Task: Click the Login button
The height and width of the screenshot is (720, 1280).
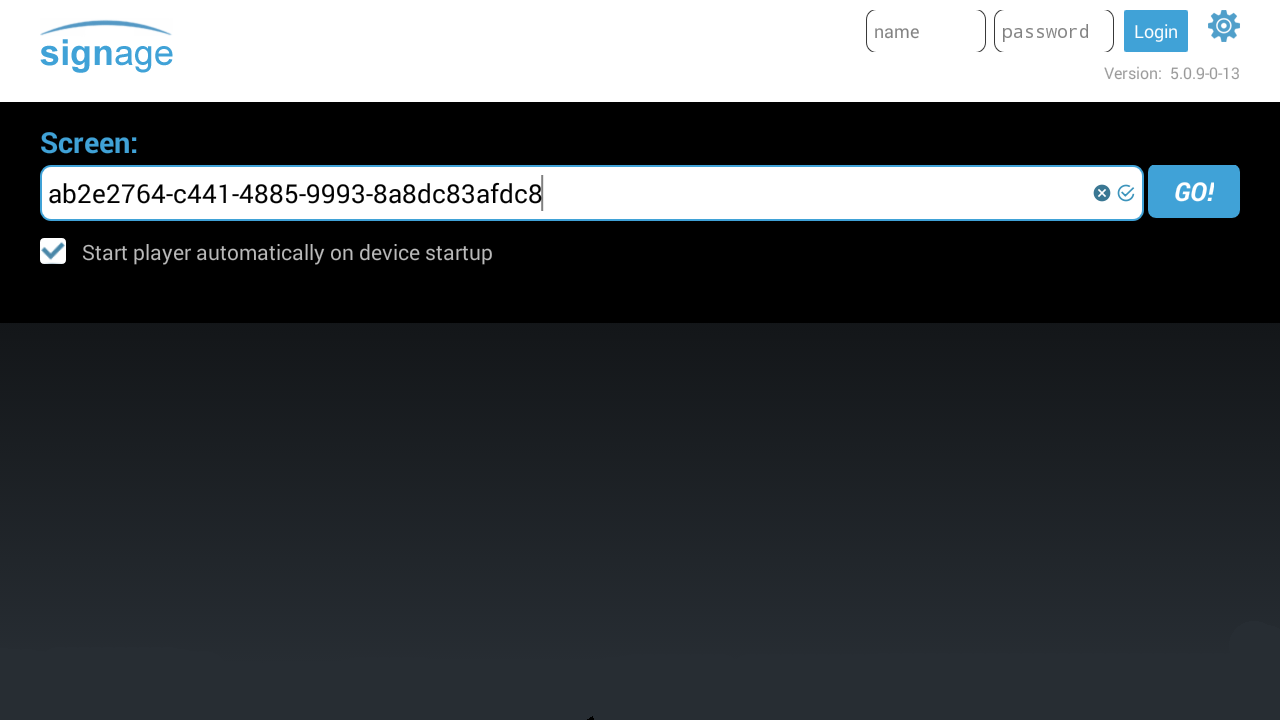Action: (x=1156, y=31)
